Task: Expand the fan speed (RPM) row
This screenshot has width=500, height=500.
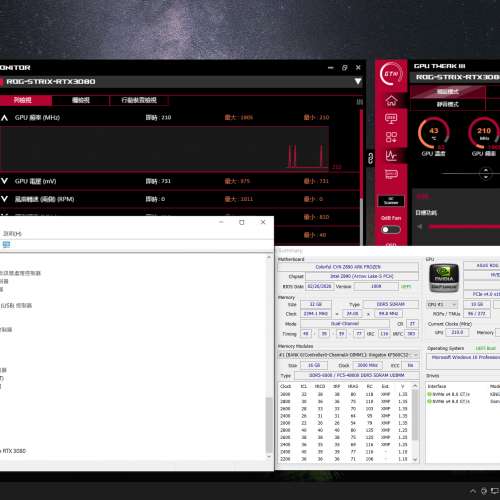Action: coord(4,199)
